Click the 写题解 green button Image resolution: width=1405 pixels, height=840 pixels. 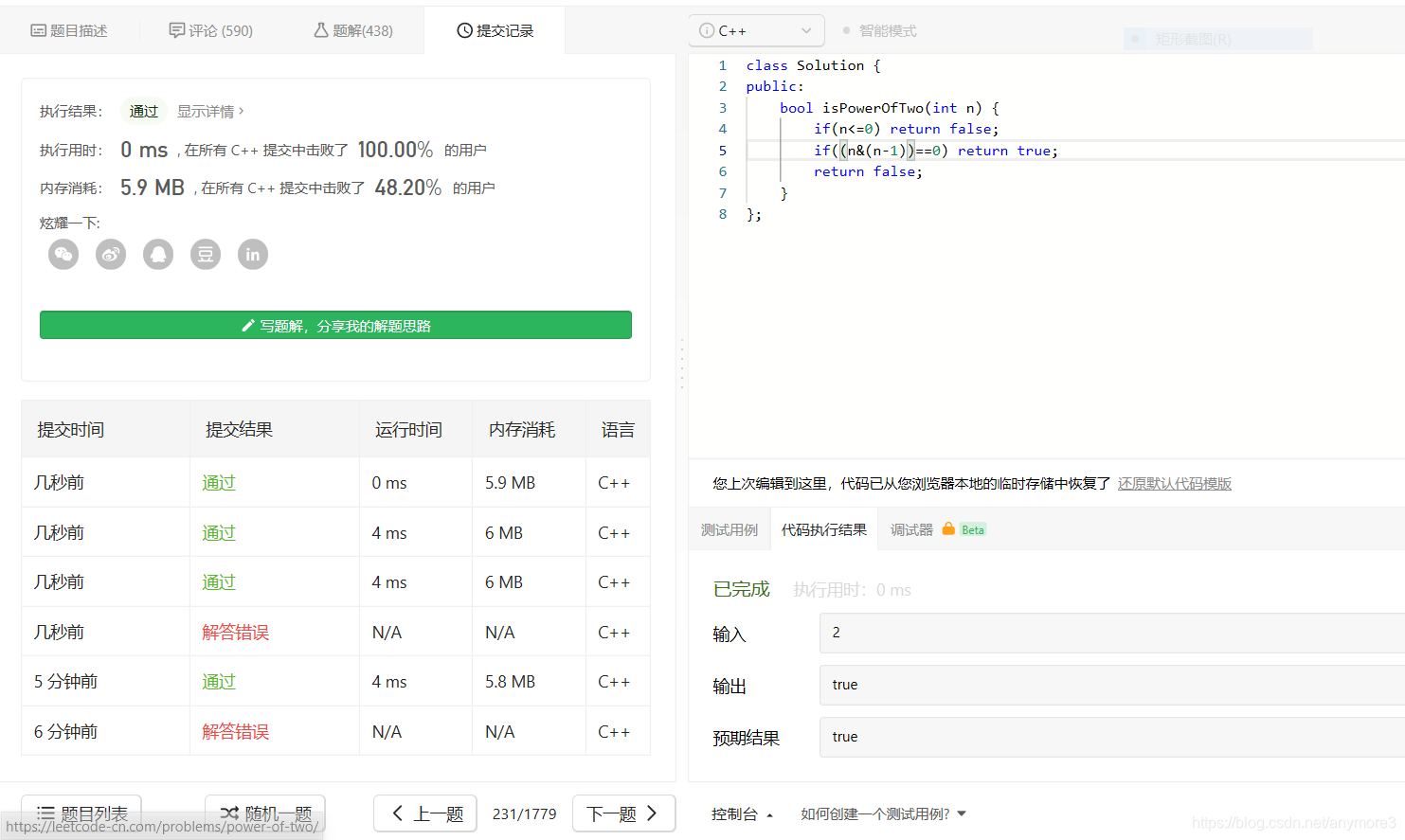click(335, 324)
